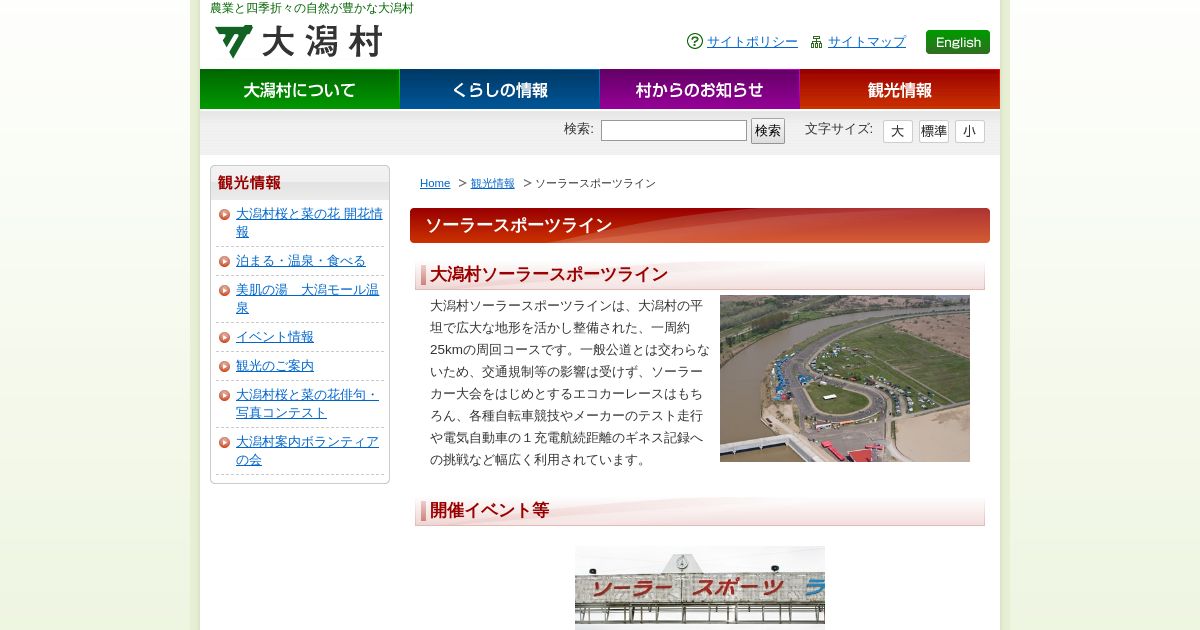
Task: Click the 大潟村 green logo icon
Action: [x=234, y=42]
